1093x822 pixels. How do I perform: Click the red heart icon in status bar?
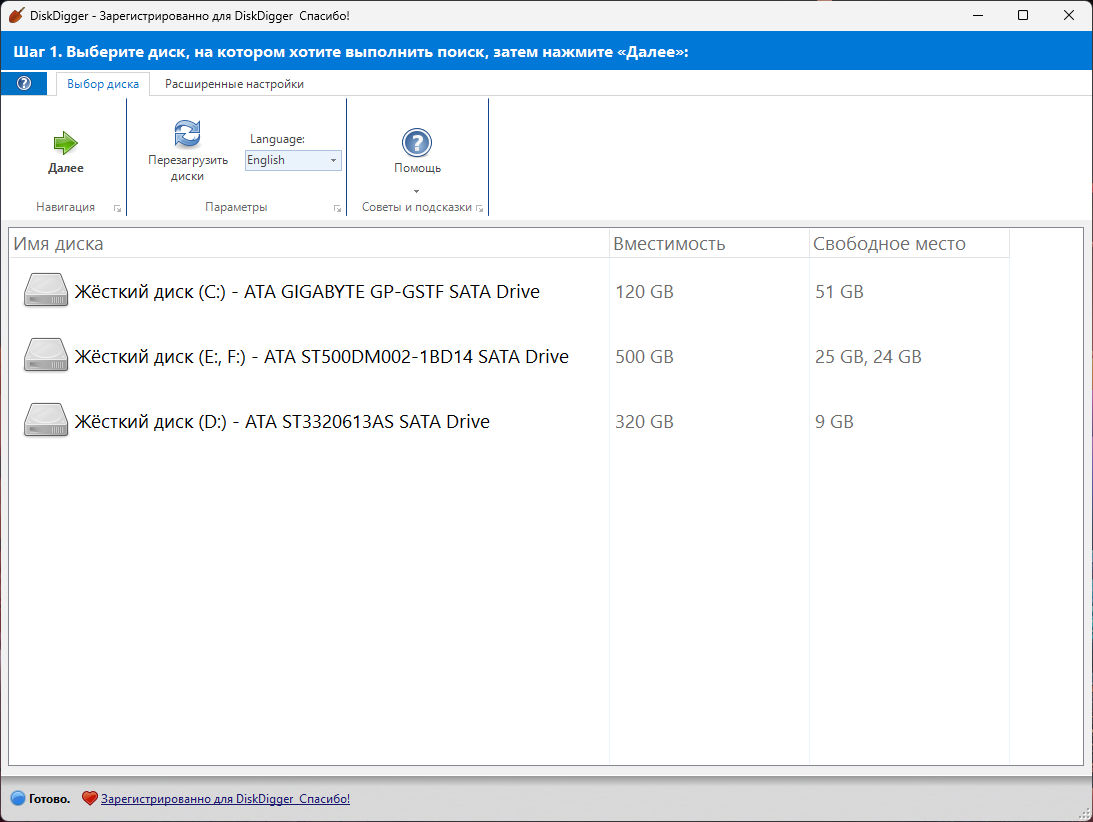89,799
